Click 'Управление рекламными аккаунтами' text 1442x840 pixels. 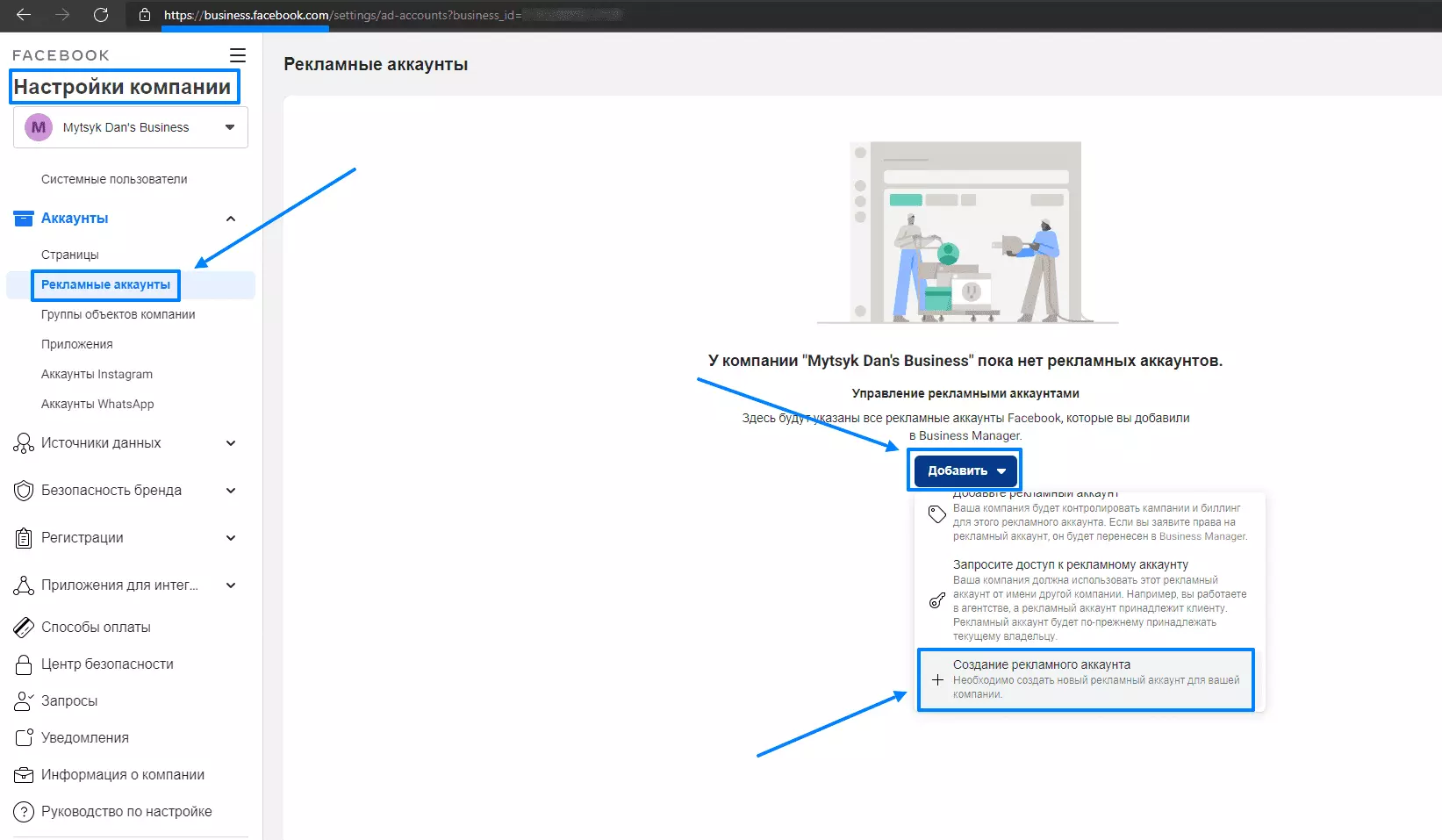(965, 393)
